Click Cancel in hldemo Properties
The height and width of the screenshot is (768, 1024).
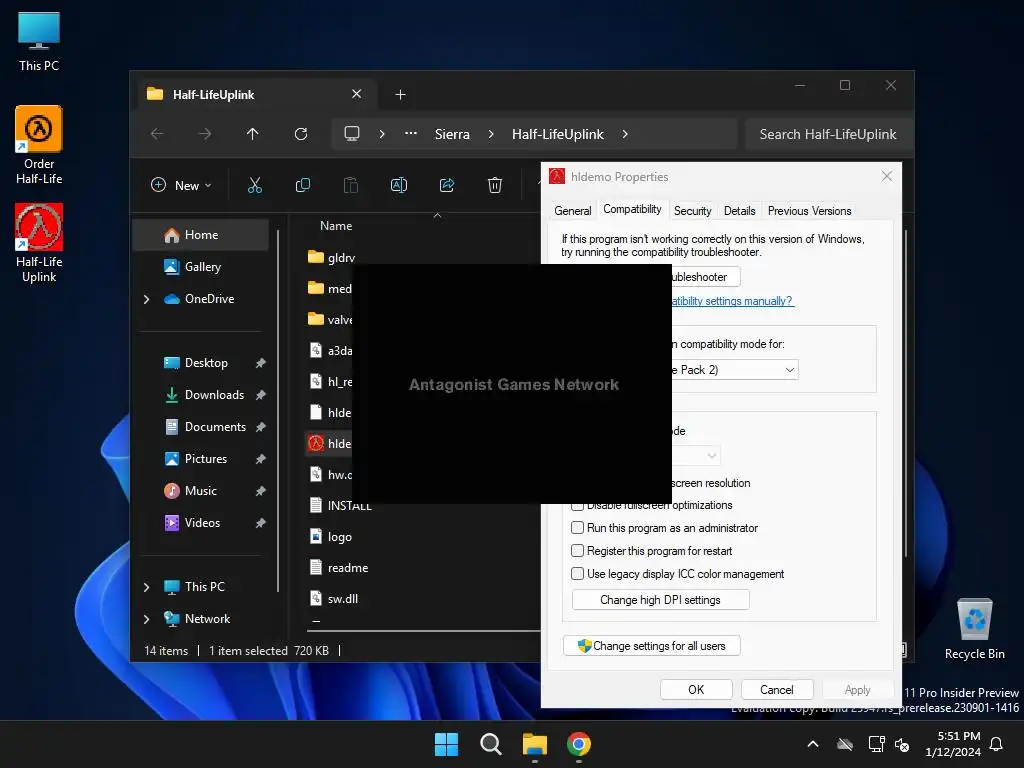pyautogui.click(x=776, y=690)
